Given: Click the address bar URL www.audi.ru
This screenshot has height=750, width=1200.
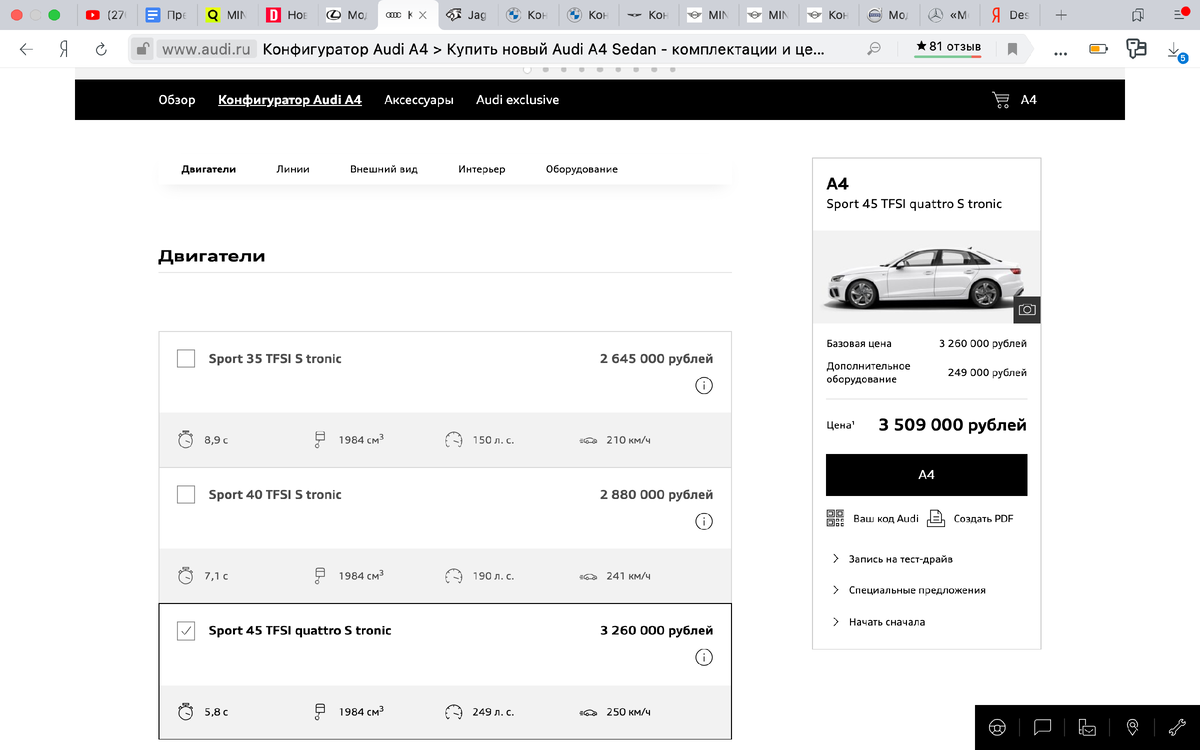Looking at the screenshot, I should point(208,48).
